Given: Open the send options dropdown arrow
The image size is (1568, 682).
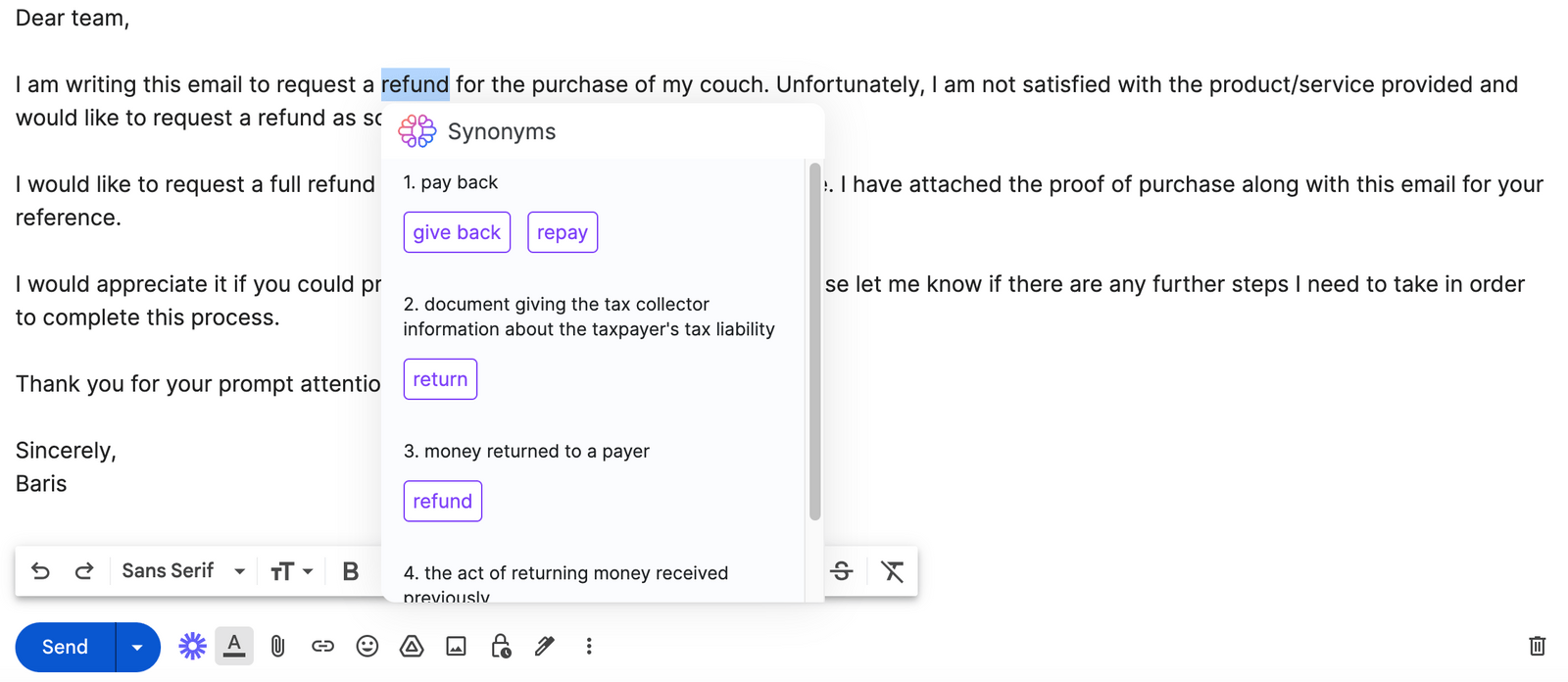Looking at the screenshot, I should tap(137, 647).
